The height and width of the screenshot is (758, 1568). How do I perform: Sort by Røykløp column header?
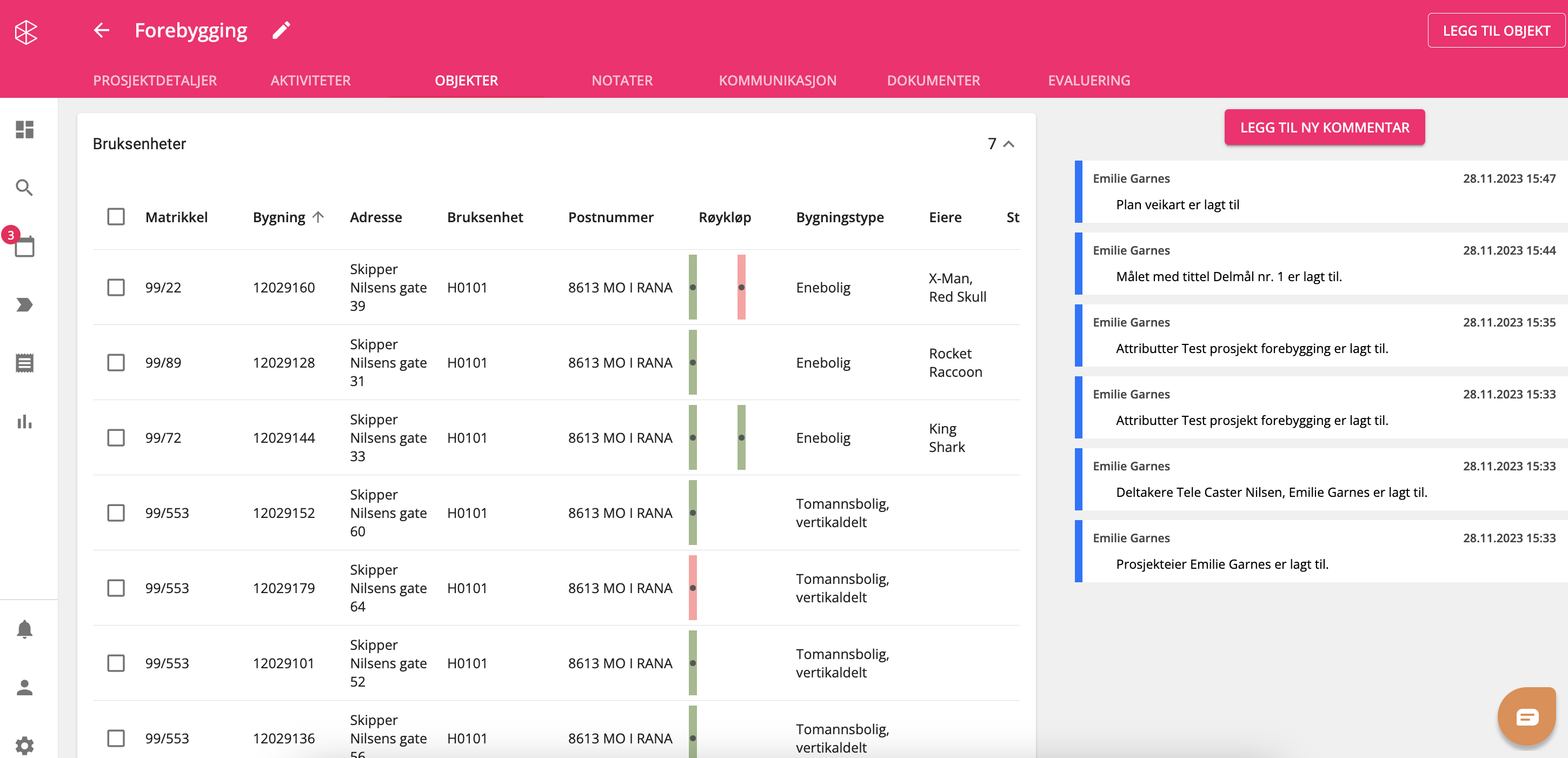[725, 217]
